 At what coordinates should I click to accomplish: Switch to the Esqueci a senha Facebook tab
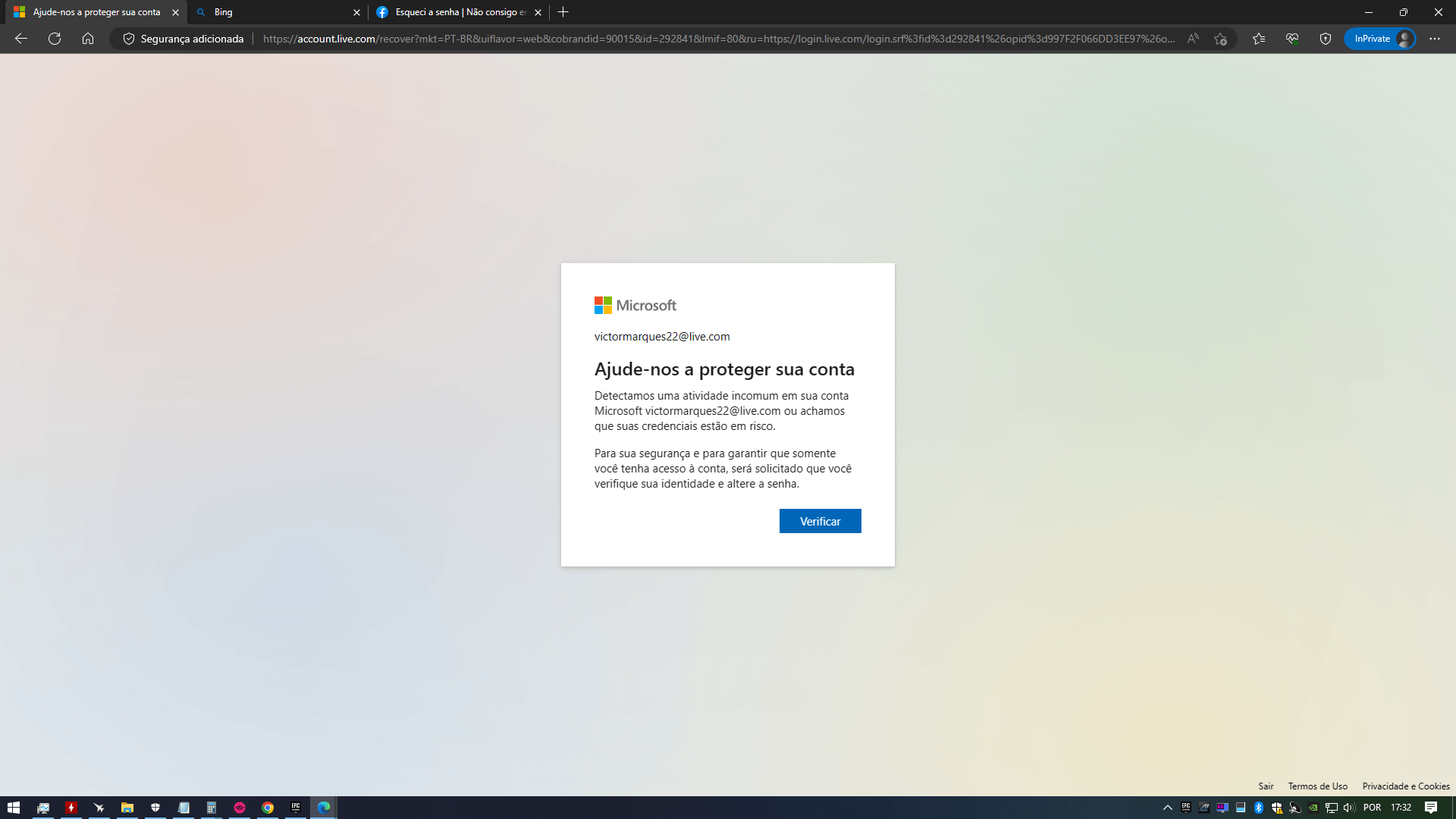pos(455,12)
